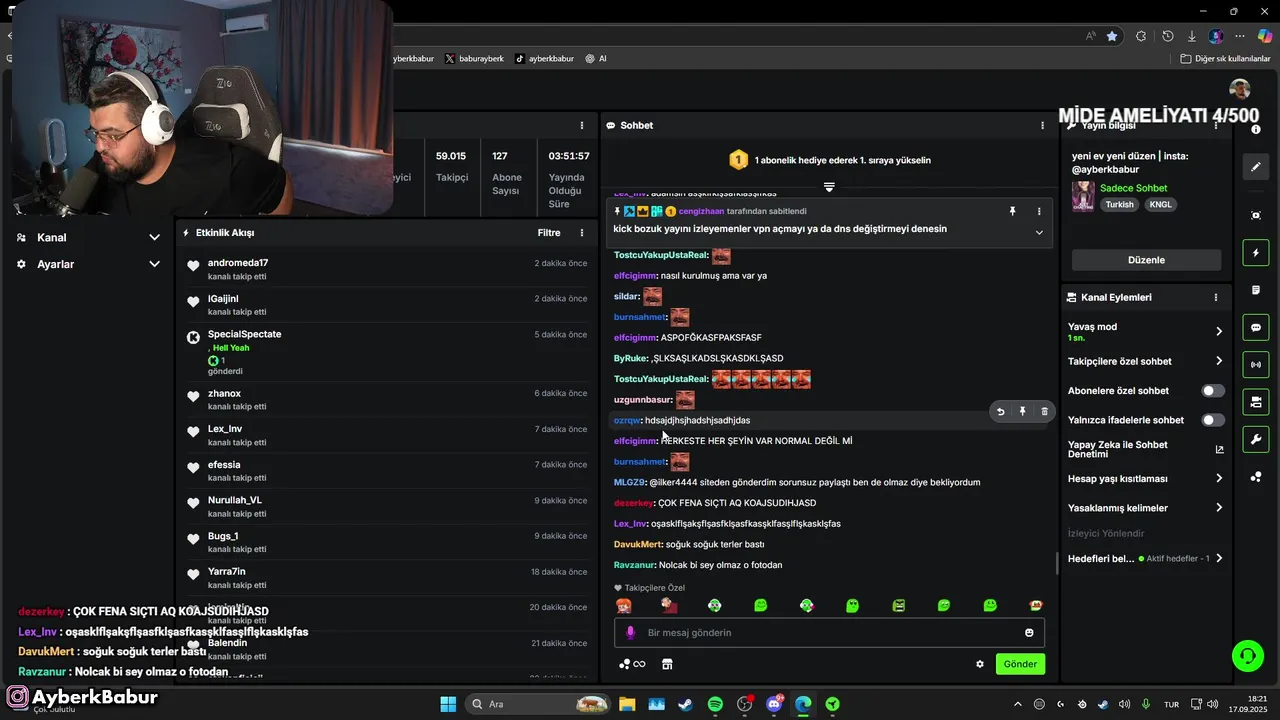The width and height of the screenshot is (1280, 720).
Task: Send message with Gönder button
Action: coord(1020,664)
